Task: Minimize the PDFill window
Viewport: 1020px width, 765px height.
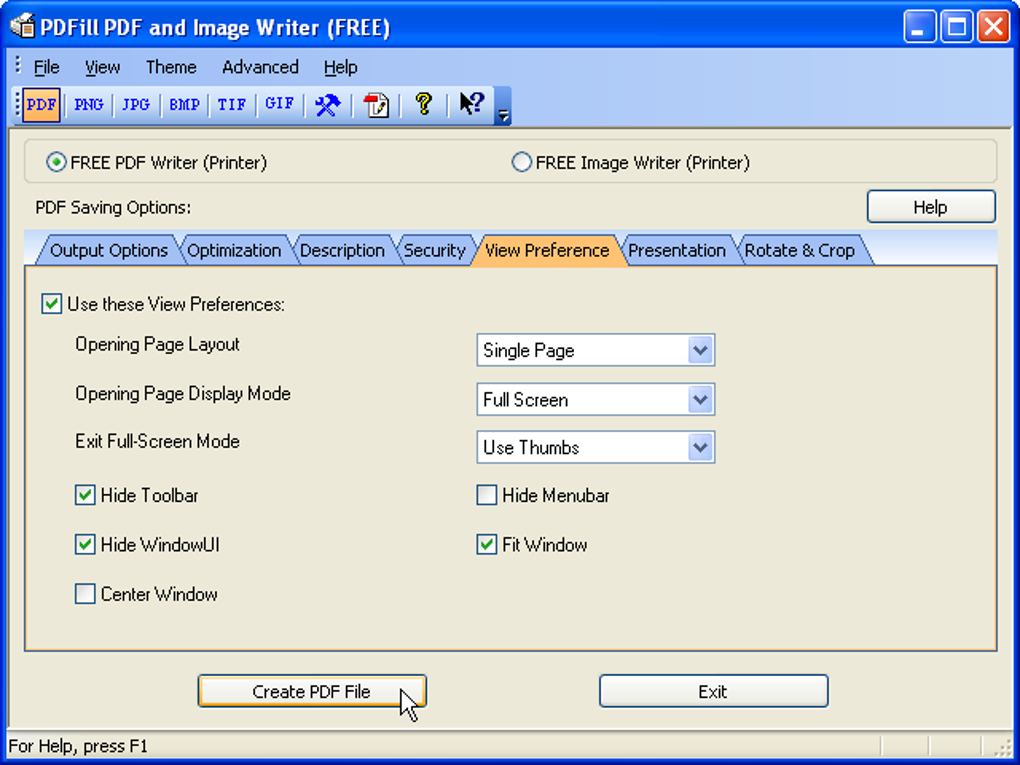Action: click(919, 27)
